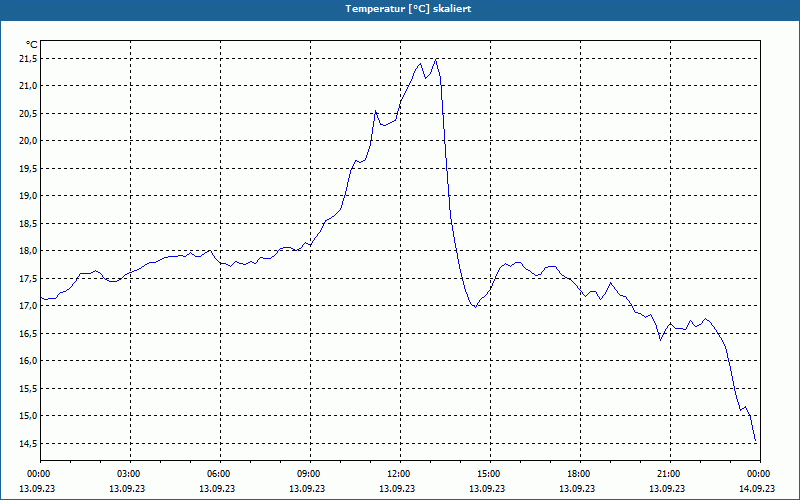800x500 pixels.
Task: Click the 00:00 time label dated 14.09.23
Action: pyautogui.click(x=759, y=474)
